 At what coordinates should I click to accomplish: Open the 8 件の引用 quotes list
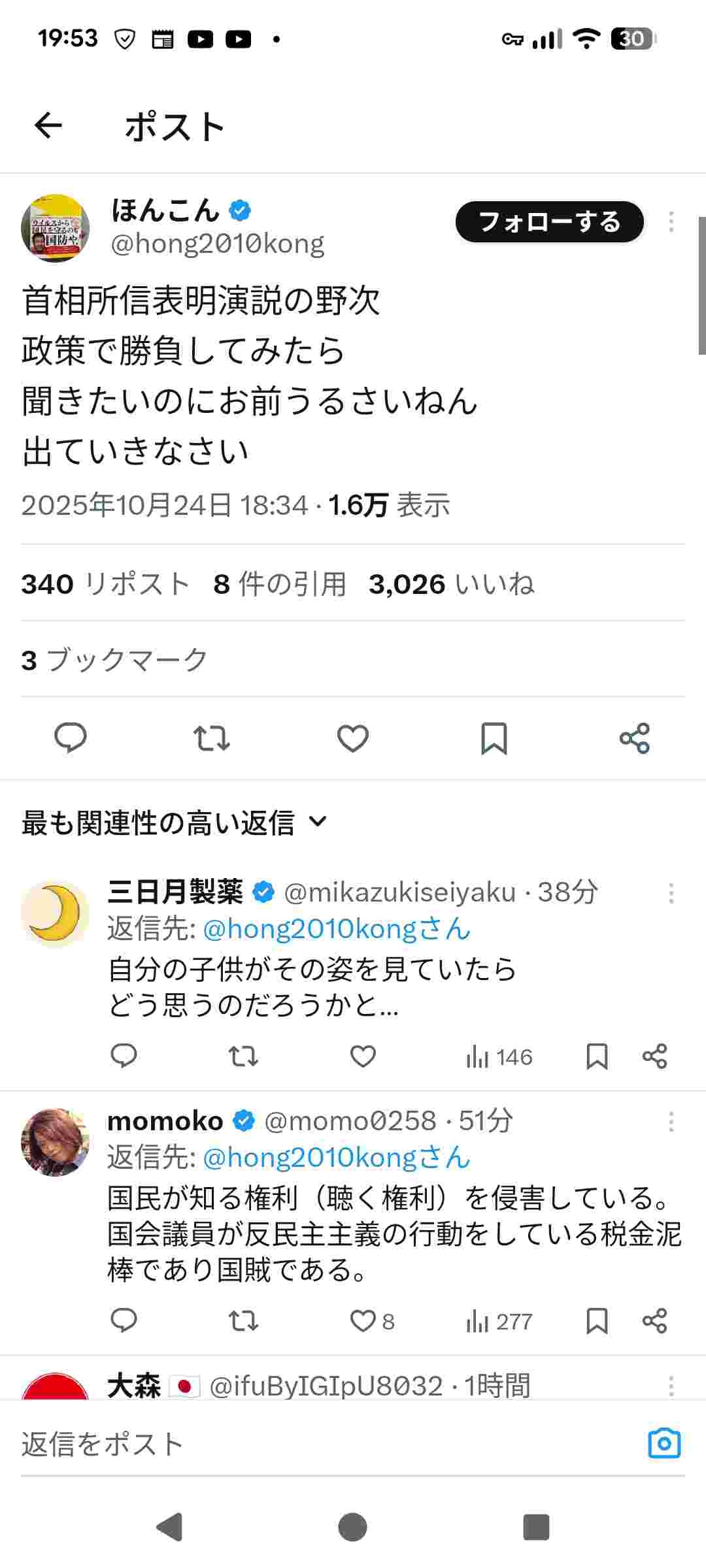[x=280, y=583]
